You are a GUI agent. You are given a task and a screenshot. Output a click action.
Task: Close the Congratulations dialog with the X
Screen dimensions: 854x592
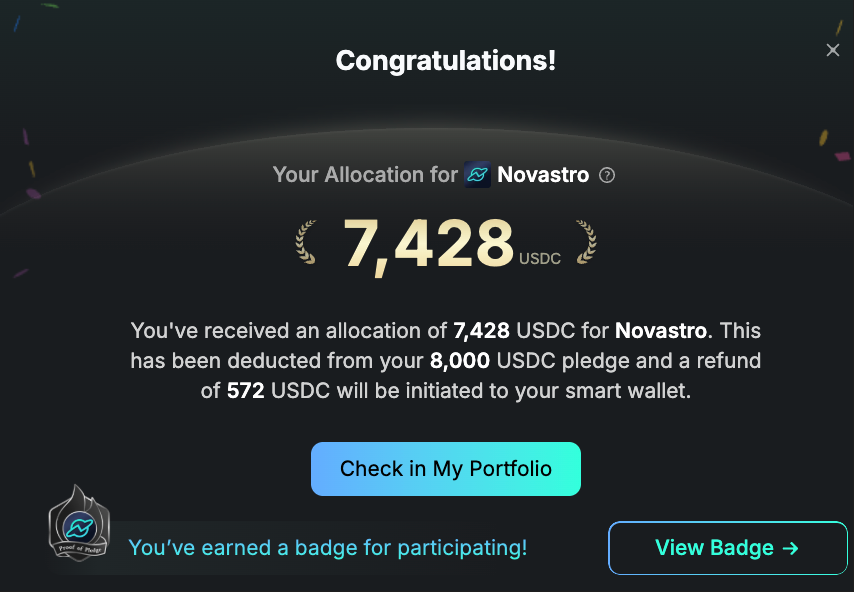pos(832,50)
